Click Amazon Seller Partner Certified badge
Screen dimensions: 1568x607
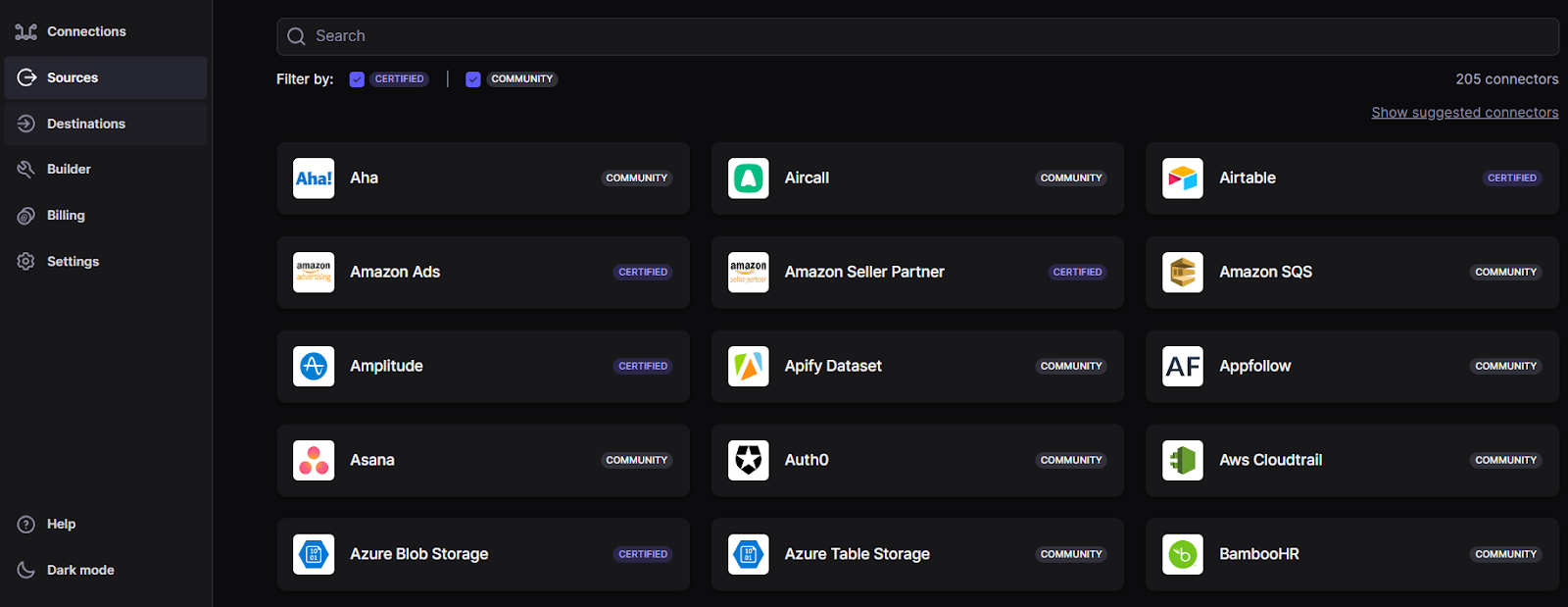tap(1078, 272)
